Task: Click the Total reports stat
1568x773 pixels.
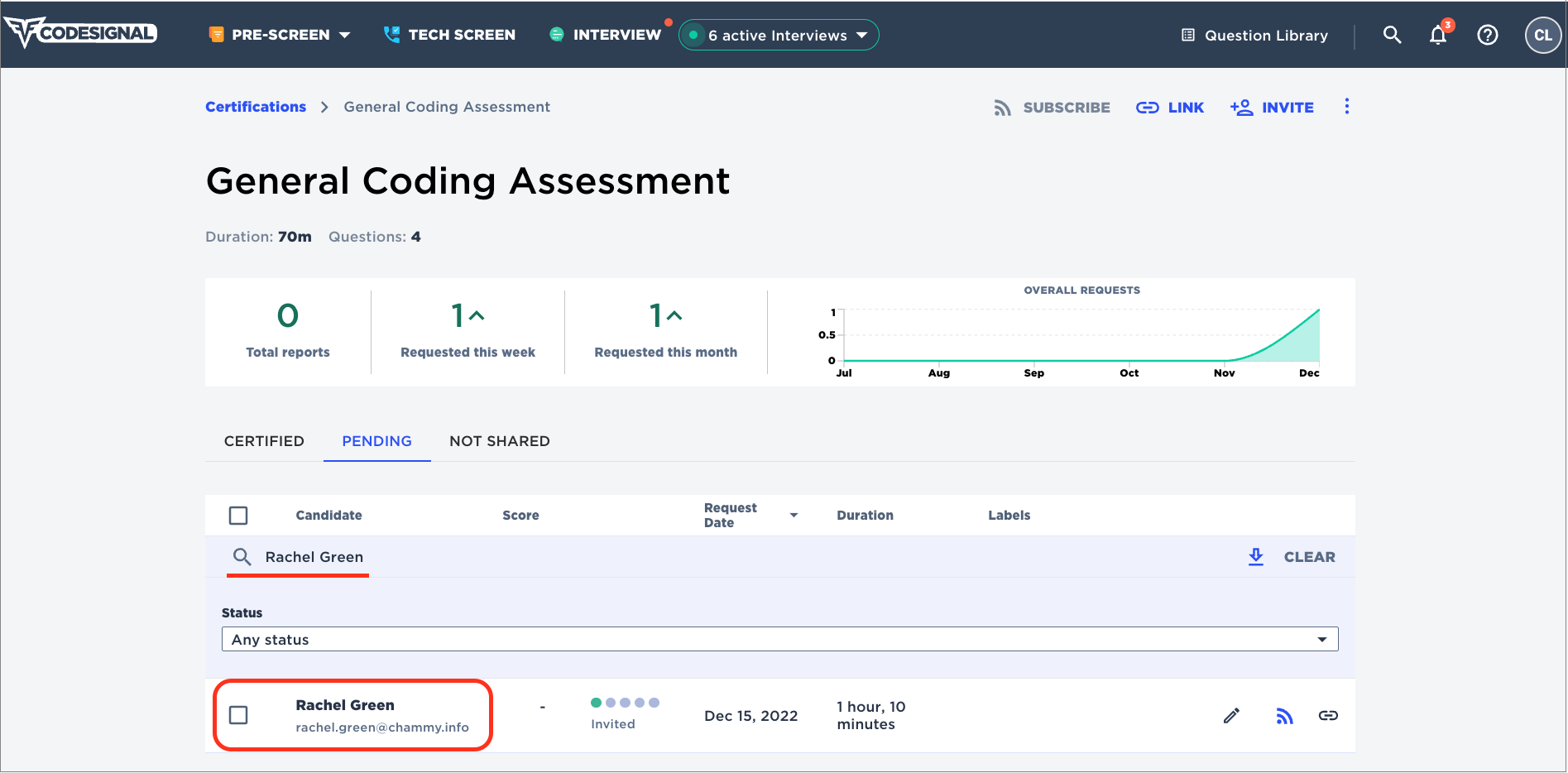Action: (288, 331)
